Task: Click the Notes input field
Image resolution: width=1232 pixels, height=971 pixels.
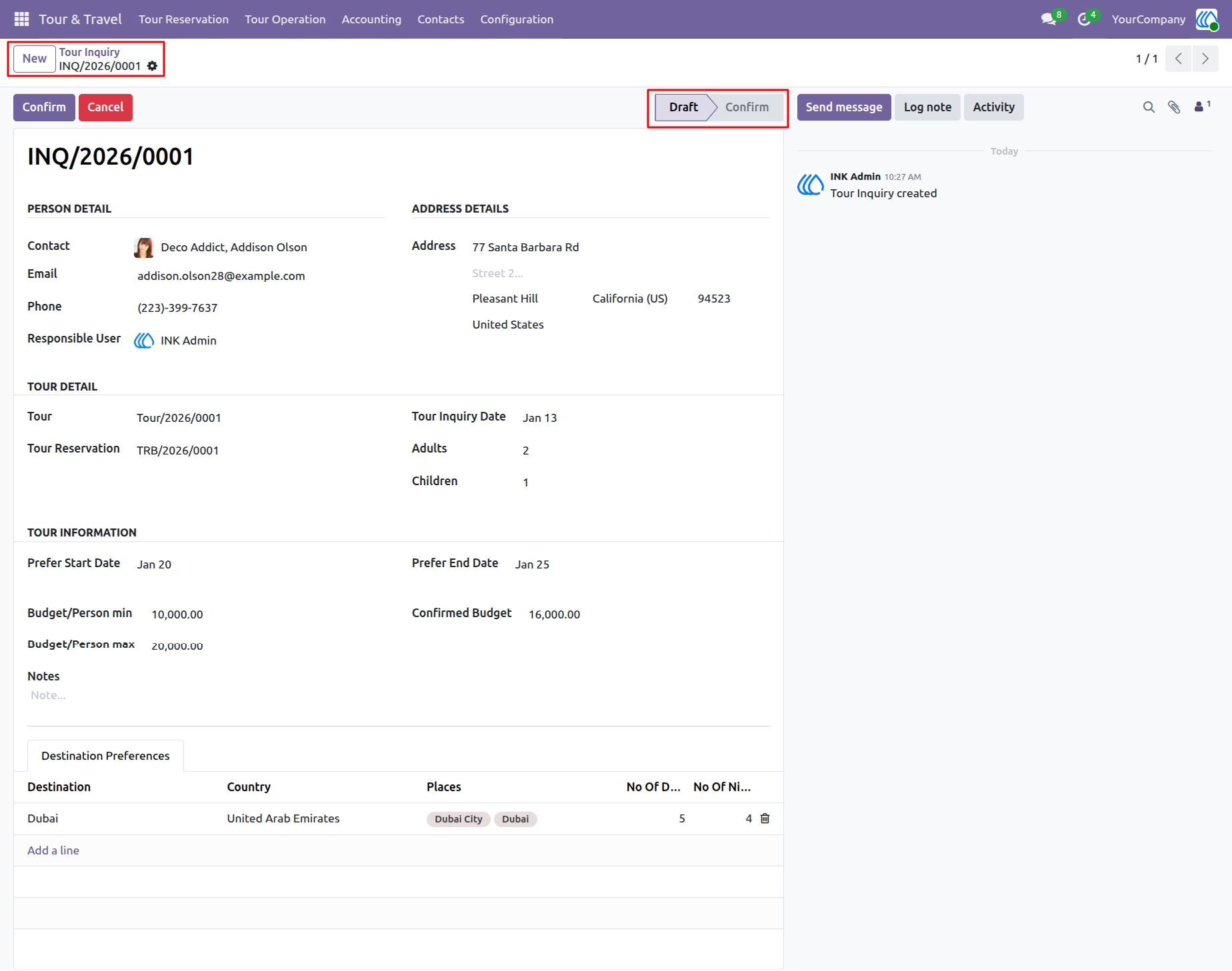Action: pos(399,695)
